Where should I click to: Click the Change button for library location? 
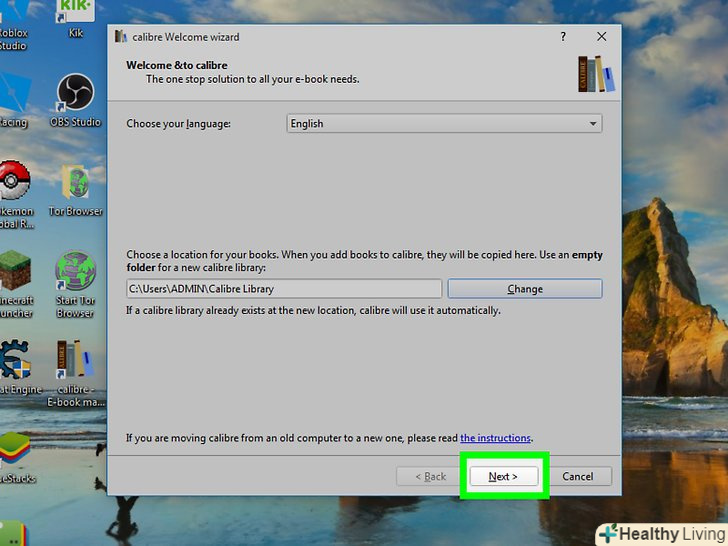[x=525, y=289]
